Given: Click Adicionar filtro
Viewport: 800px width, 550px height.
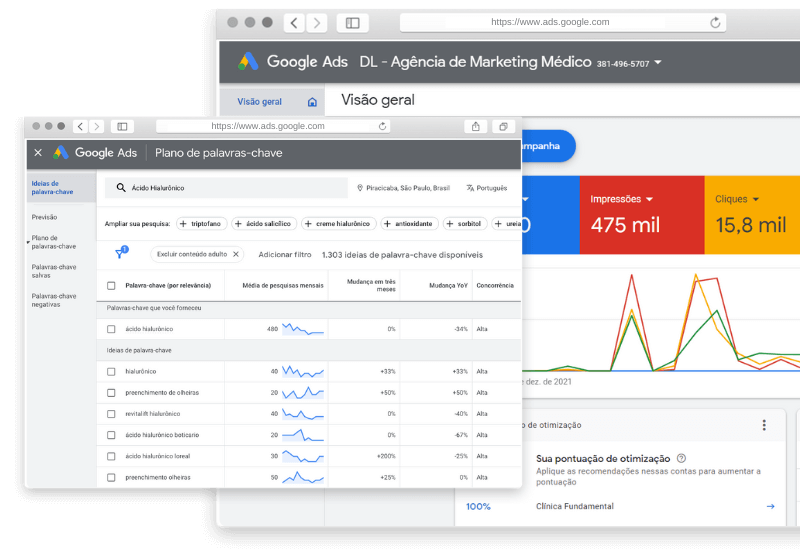Looking at the screenshot, I should click(x=285, y=254).
